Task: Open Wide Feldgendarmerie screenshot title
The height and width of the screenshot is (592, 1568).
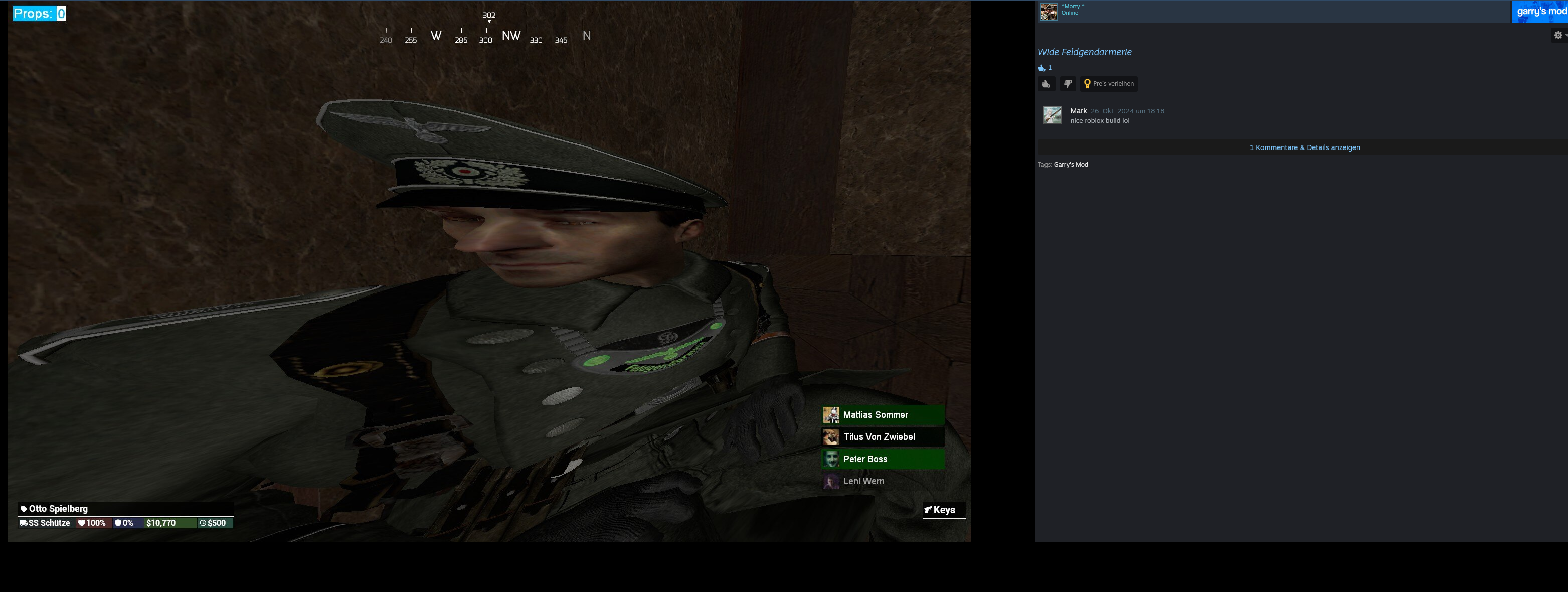Action: pyautogui.click(x=1084, y=52)
